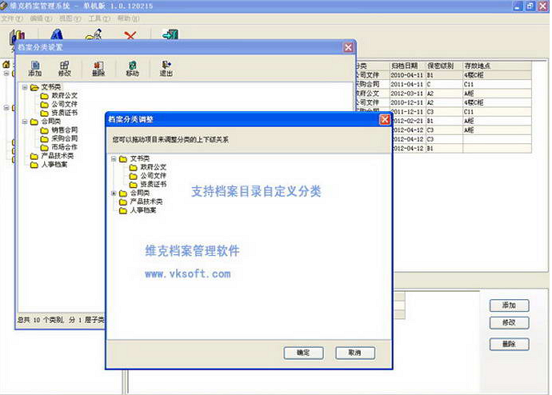This screenshot has height=395, width=552.
Task: Select 资质证书 in 档案分类设置 tree
Action: [x=64, y=113]
